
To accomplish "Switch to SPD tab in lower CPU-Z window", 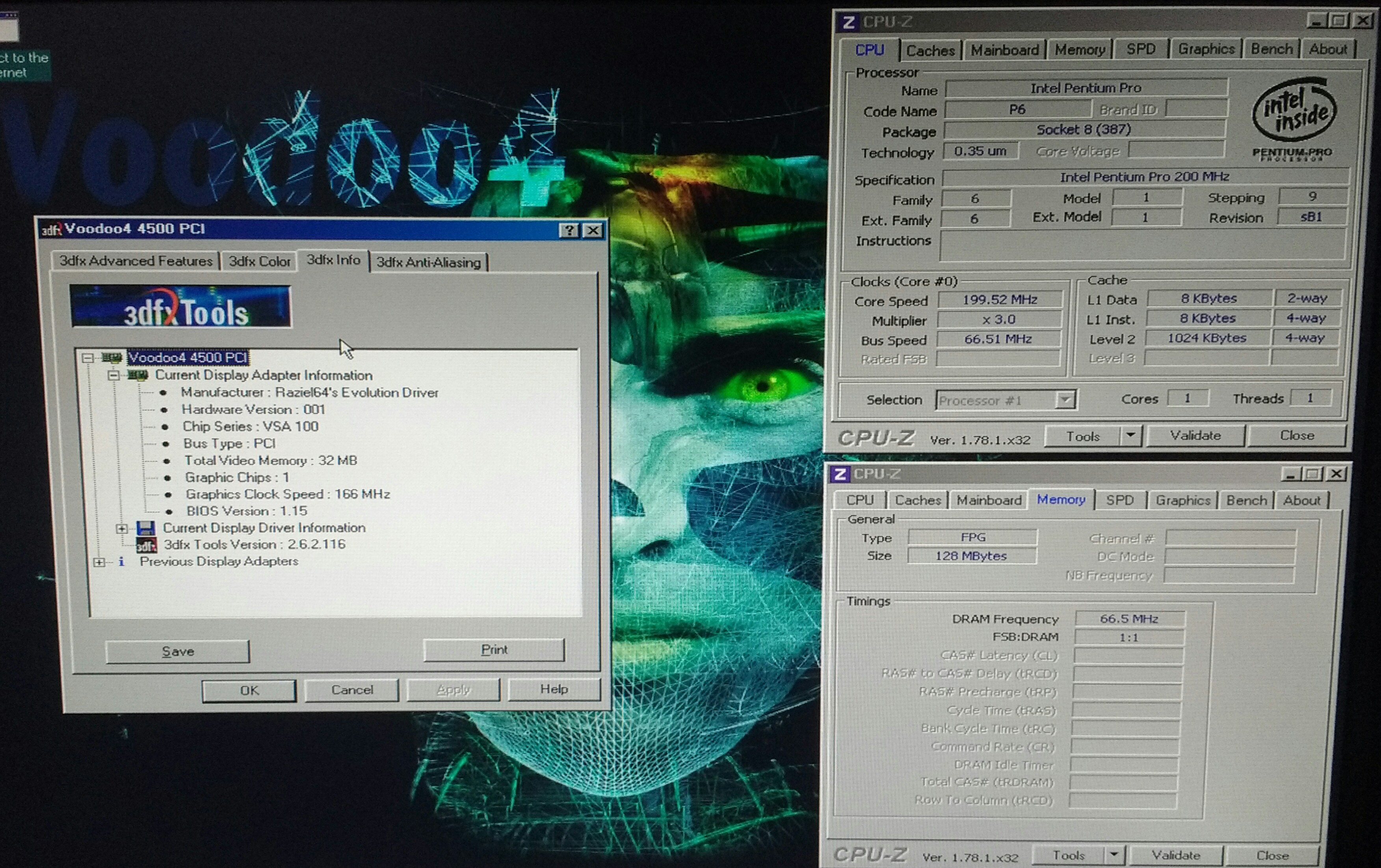I will point(1119,501).
